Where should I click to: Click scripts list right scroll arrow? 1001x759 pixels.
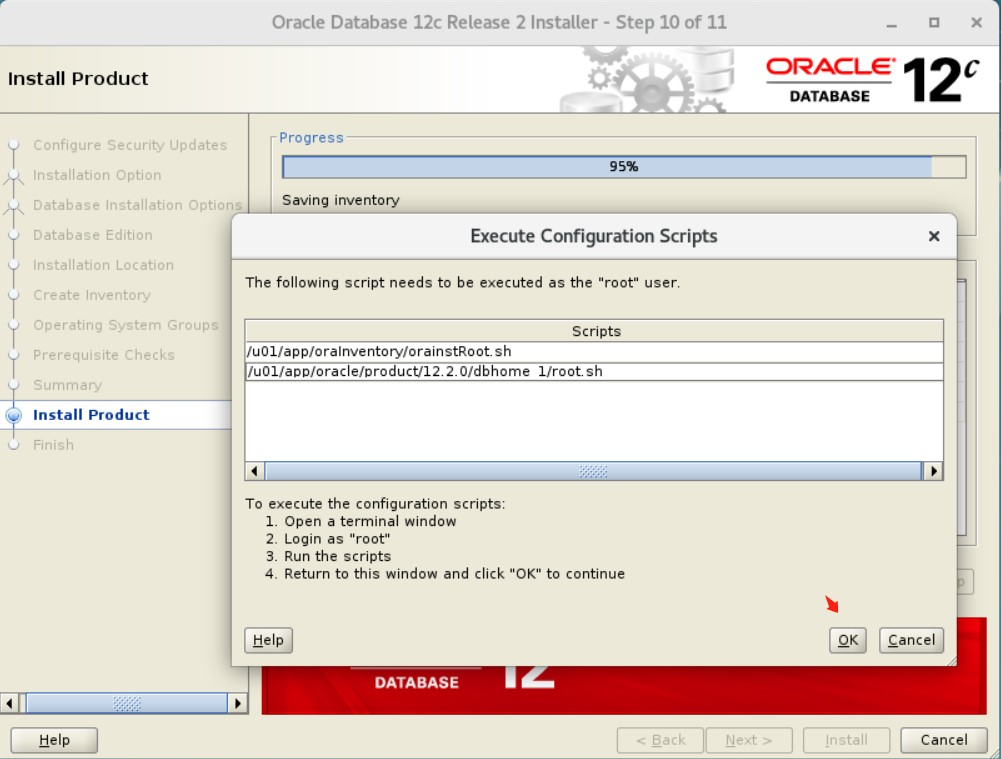click(933, 471)
